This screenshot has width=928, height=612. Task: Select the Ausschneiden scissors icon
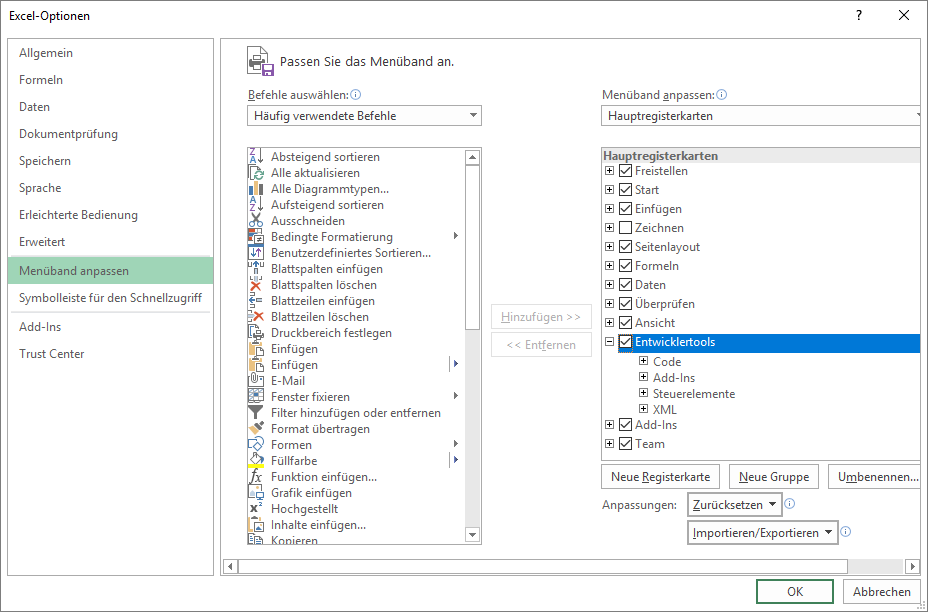(x=254, y=219)
